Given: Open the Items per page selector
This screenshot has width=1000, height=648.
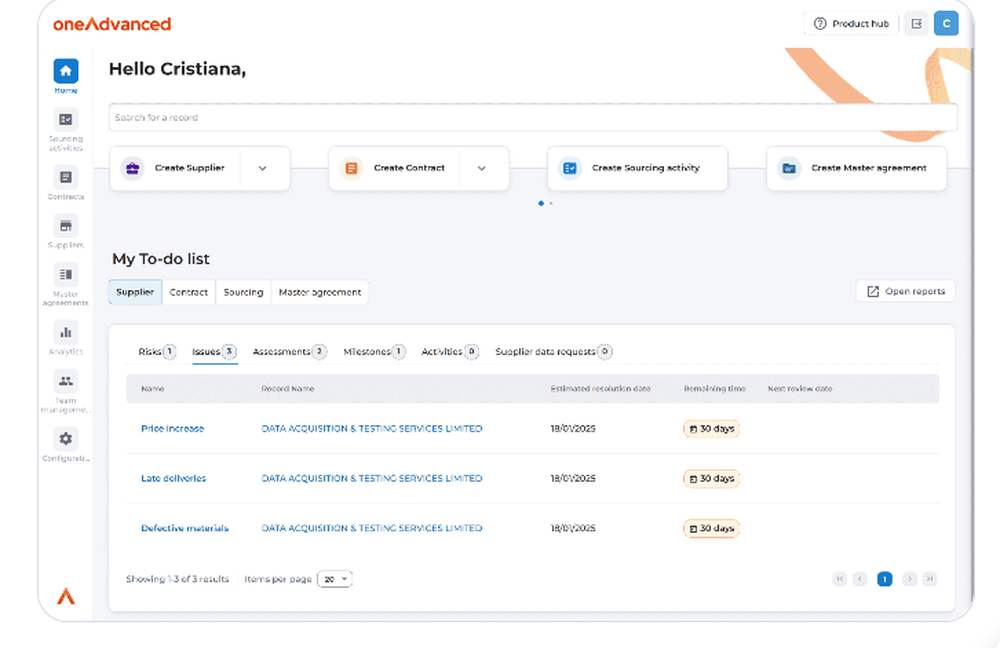Looking at the screenshot, I should pyautogui.click(x=335, y=578).
